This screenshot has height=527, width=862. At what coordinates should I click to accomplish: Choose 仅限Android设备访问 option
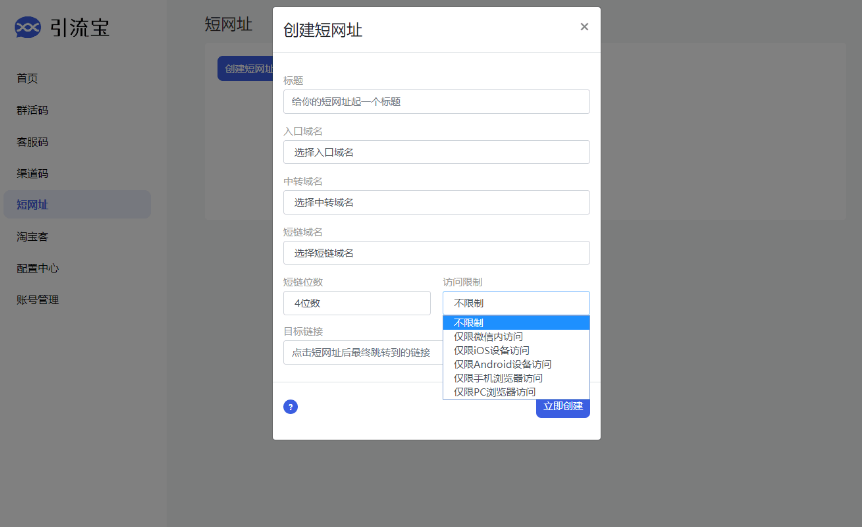[516, 364]
